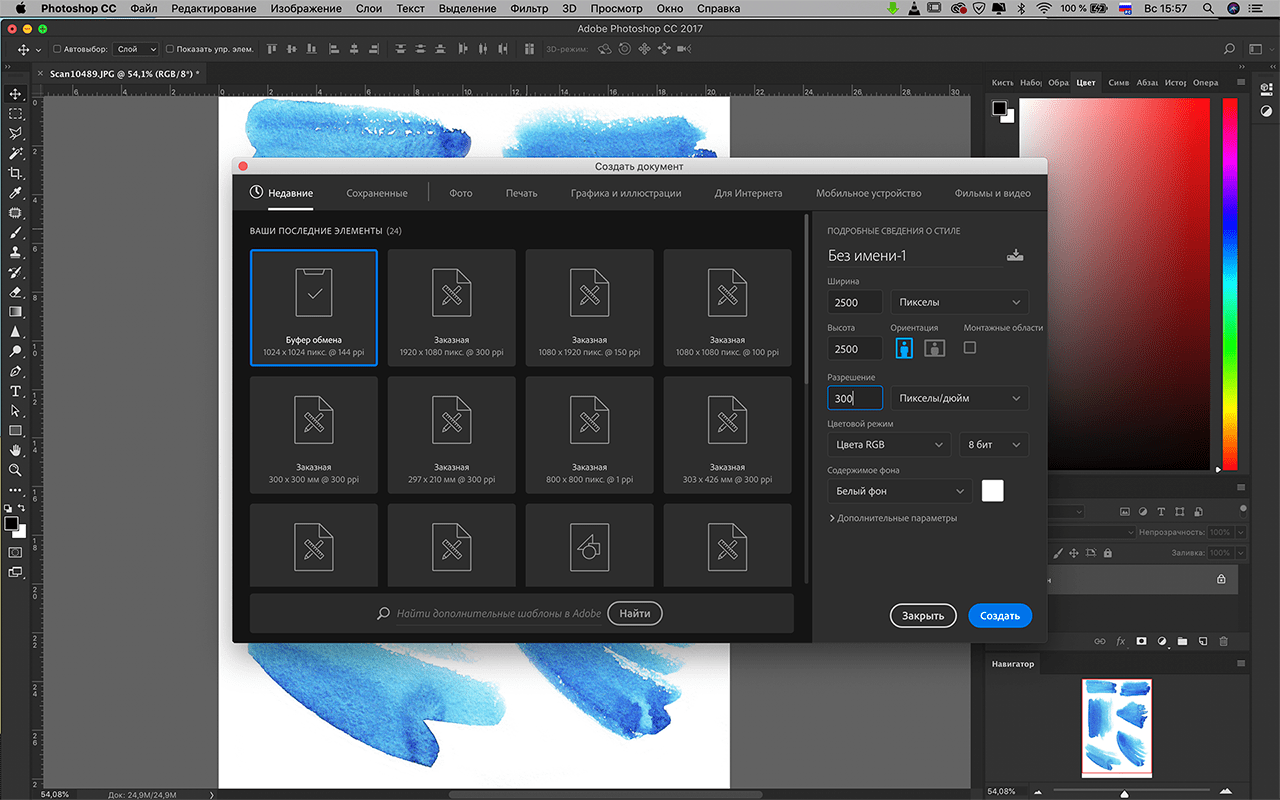Open the 8 бит depth dropdown
The height and width of the screenshot is (800, 1280).
click(992, 445)
